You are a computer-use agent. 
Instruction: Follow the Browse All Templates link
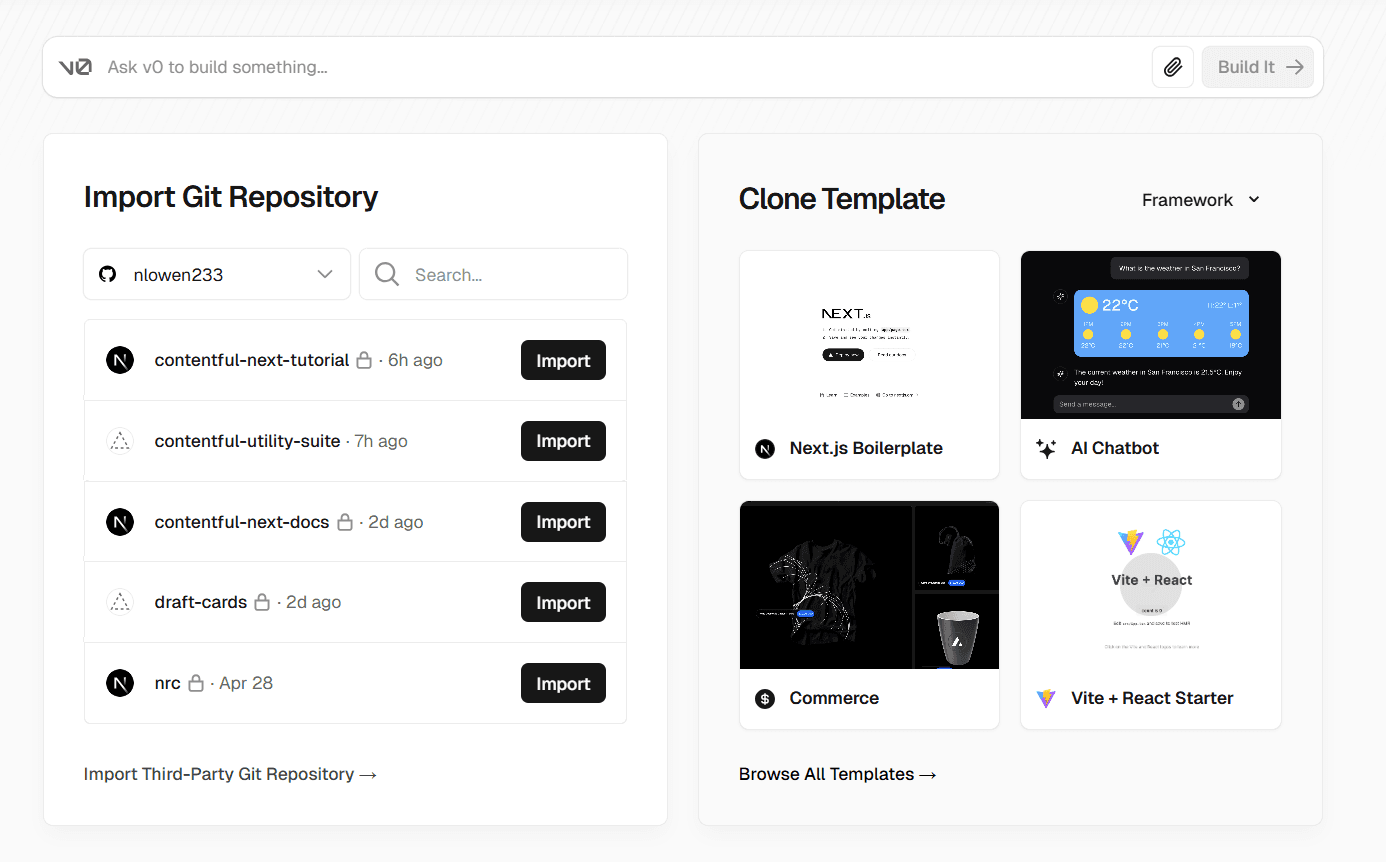tap(837, 774)
